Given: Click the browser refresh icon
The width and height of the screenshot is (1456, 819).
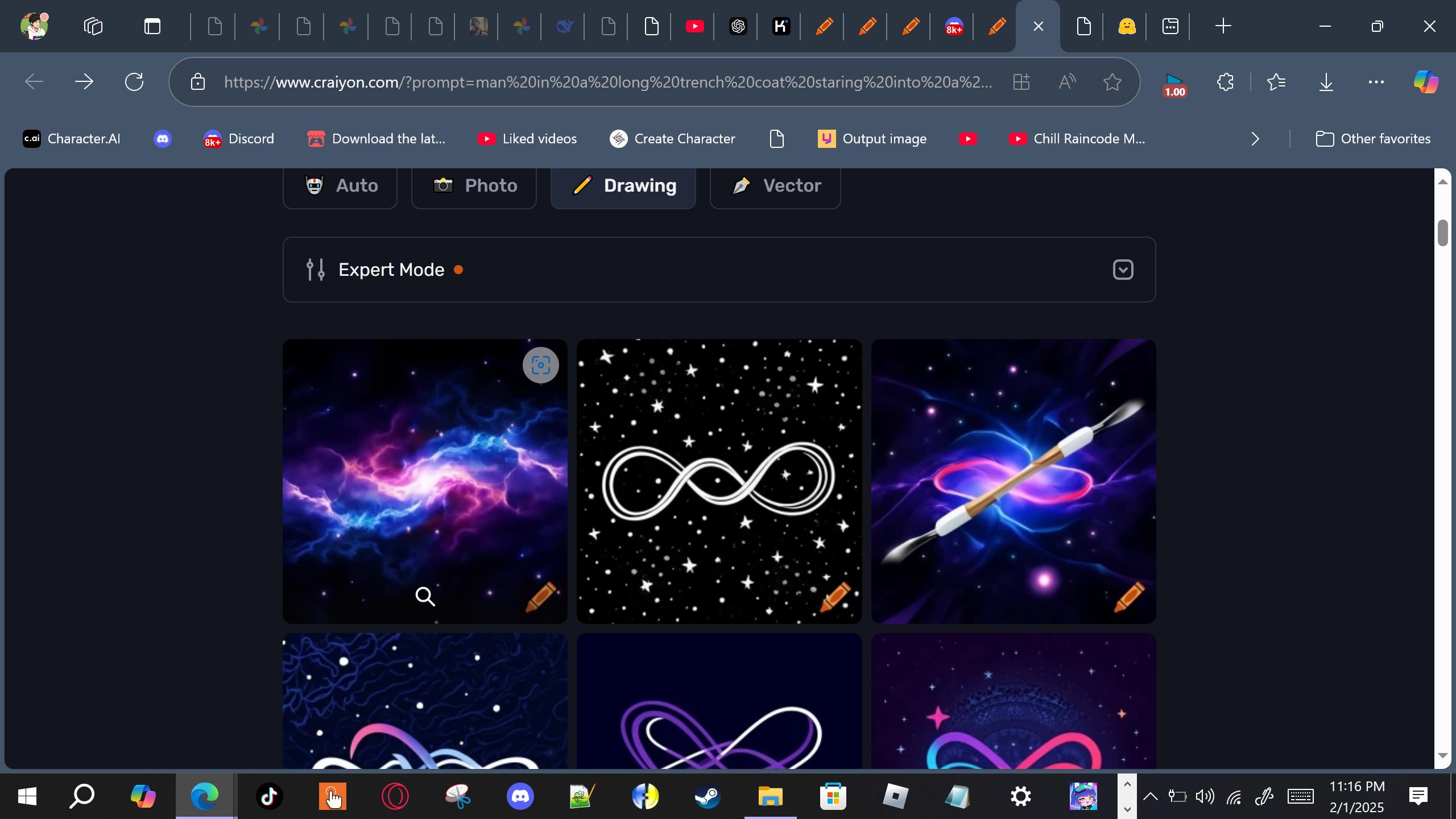Looking at the screenshot, I should tap(134, 82).
